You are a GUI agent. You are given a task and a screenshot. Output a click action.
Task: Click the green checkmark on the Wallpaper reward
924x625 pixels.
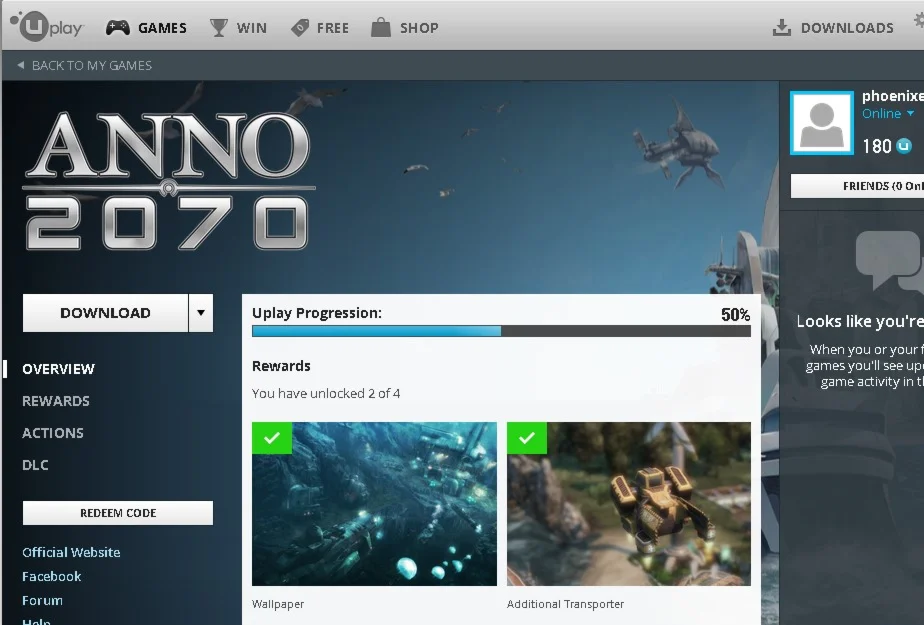[272, 438]
